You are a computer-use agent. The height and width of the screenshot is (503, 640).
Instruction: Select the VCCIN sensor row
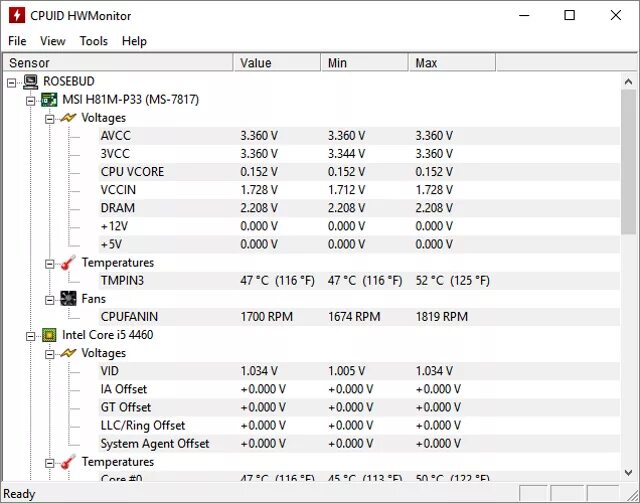359,190
